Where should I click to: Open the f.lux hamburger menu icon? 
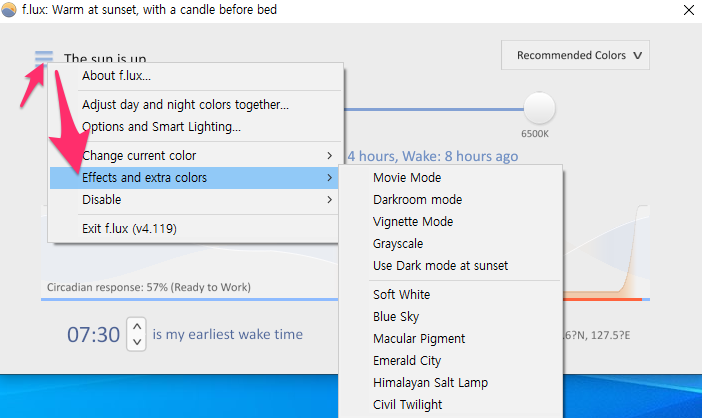pos(44,58)
